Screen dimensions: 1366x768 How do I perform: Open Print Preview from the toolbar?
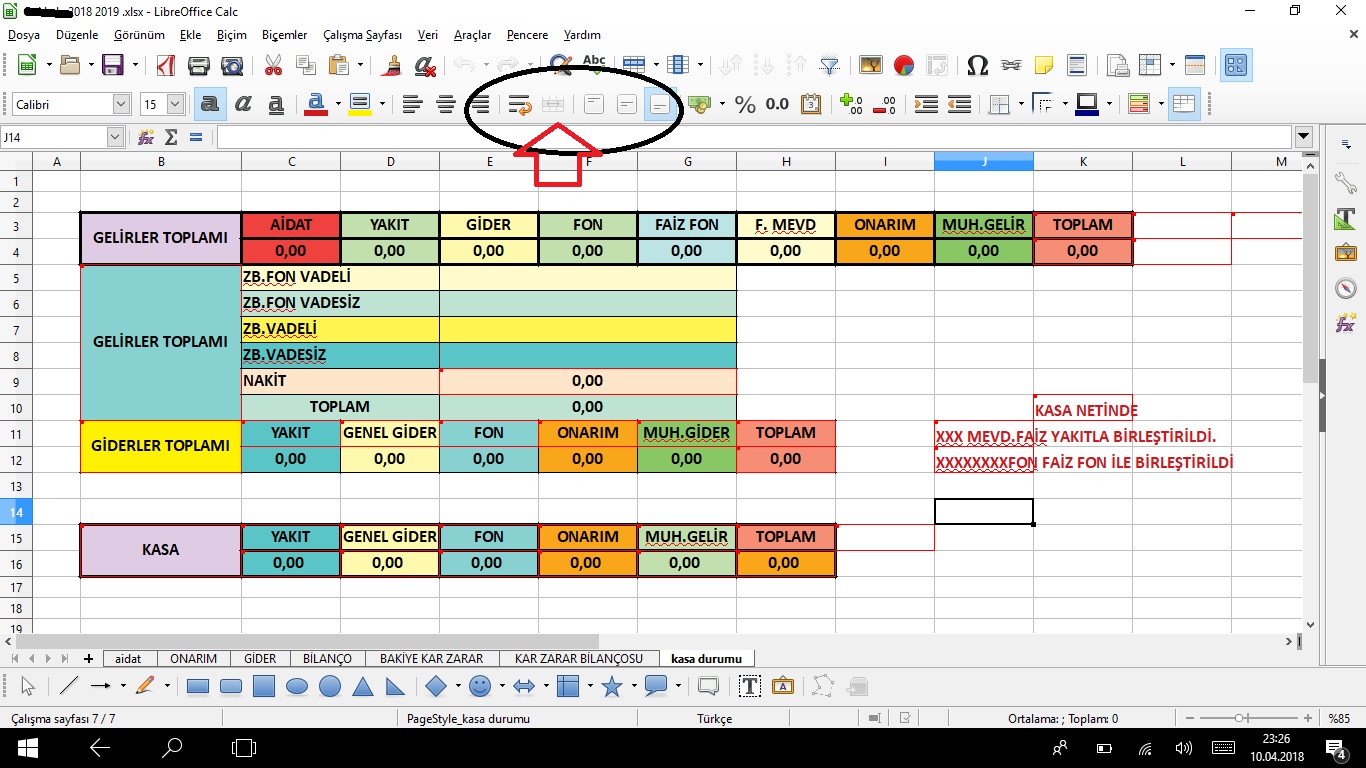pyautogui.click(x=232, y=65)
